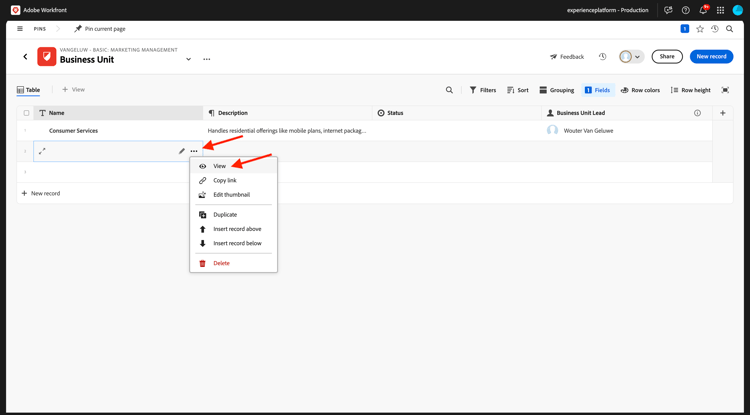Screen dimensions: 750x415
Task: Edit the selected cell with pencil icon
Action: click(x=182, y=151)
